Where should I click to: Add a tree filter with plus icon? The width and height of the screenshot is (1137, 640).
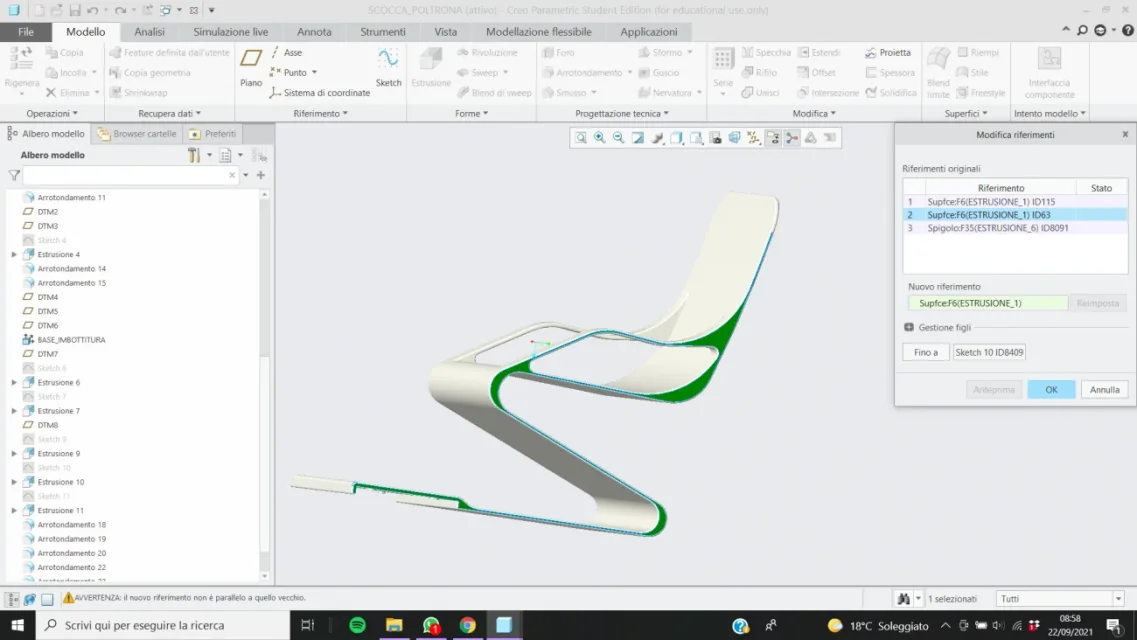[260, 175]
